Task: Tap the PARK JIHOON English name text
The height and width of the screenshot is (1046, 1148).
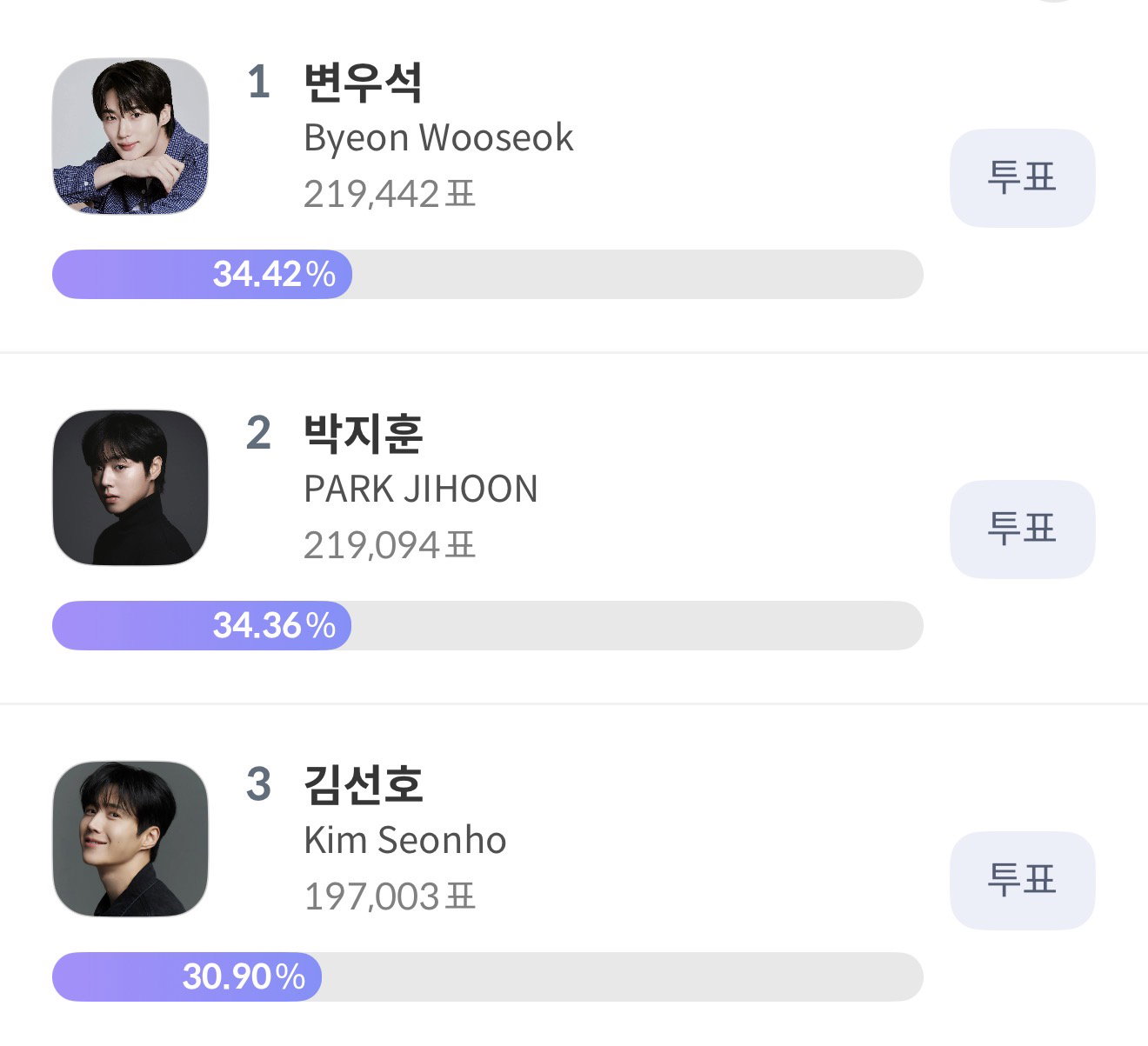Action: tap(421, 490)
